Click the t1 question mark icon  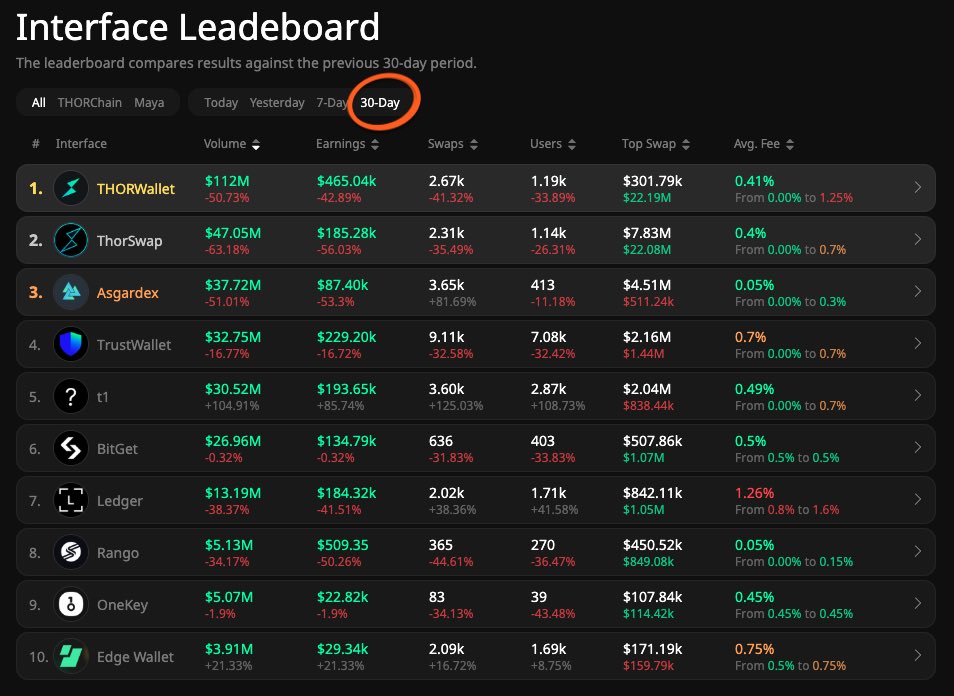(x=71, y=397)
